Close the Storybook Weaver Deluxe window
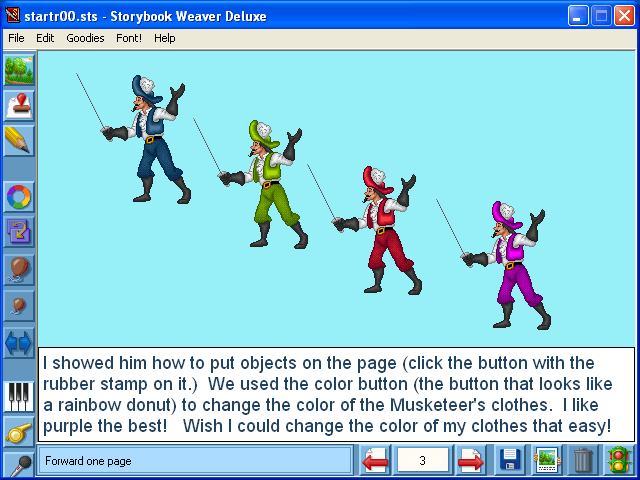The image size is (640, 480). pos(624,16)
